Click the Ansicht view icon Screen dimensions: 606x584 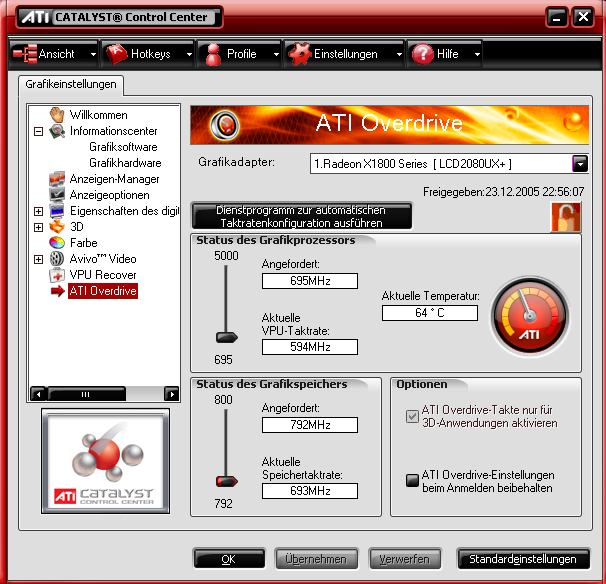point(24,54)
